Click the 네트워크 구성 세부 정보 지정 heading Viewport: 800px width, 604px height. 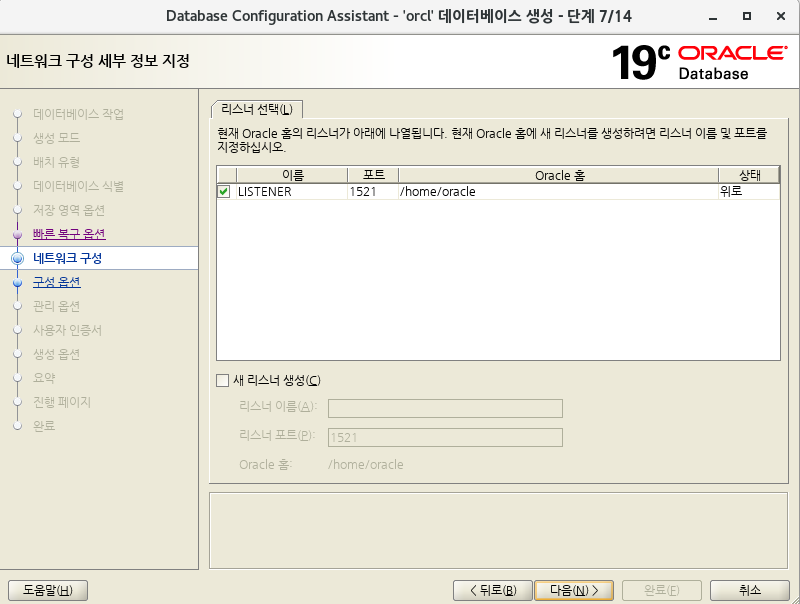98,61
